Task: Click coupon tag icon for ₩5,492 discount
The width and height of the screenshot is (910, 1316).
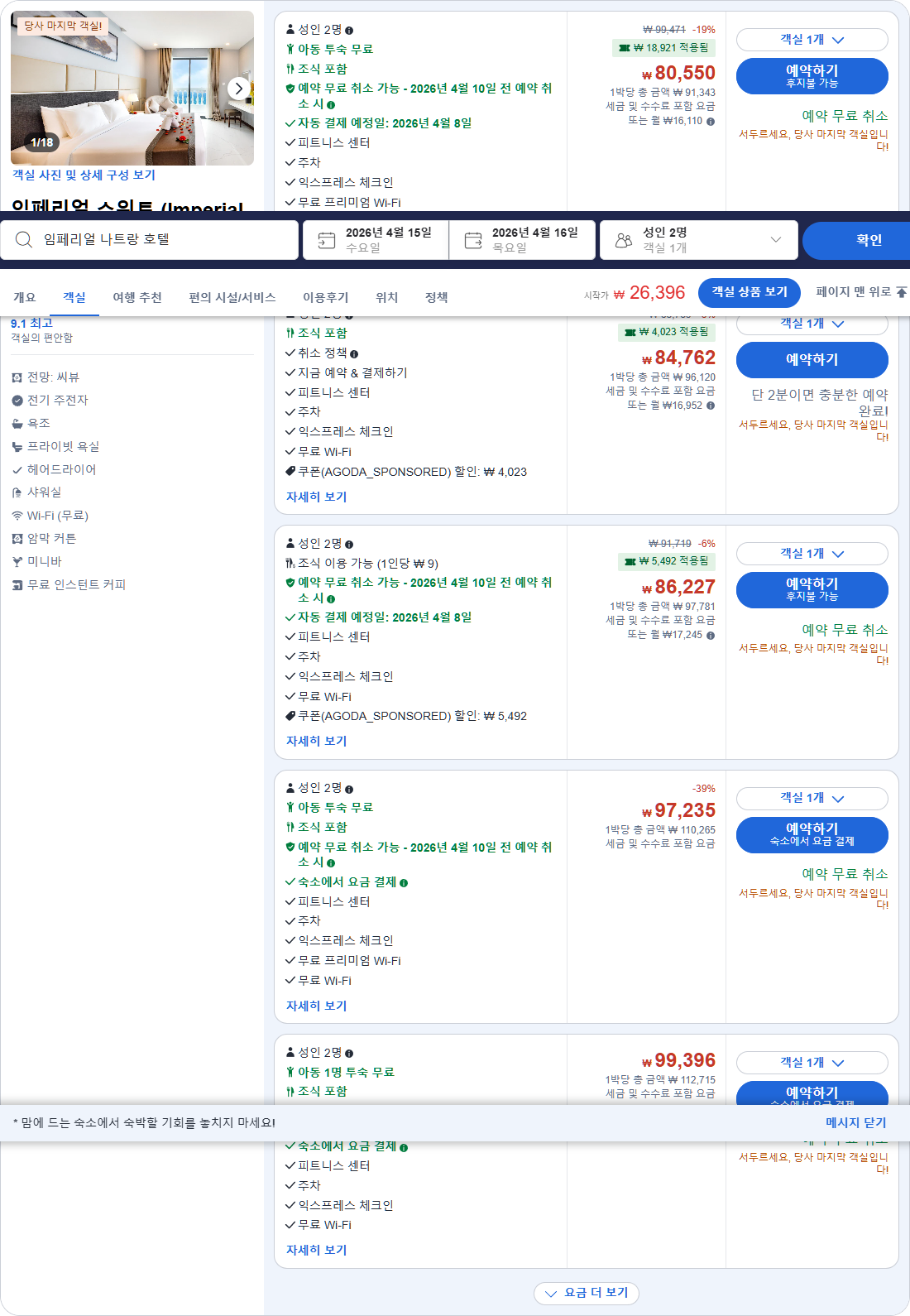Action: (x=290, y=716)
